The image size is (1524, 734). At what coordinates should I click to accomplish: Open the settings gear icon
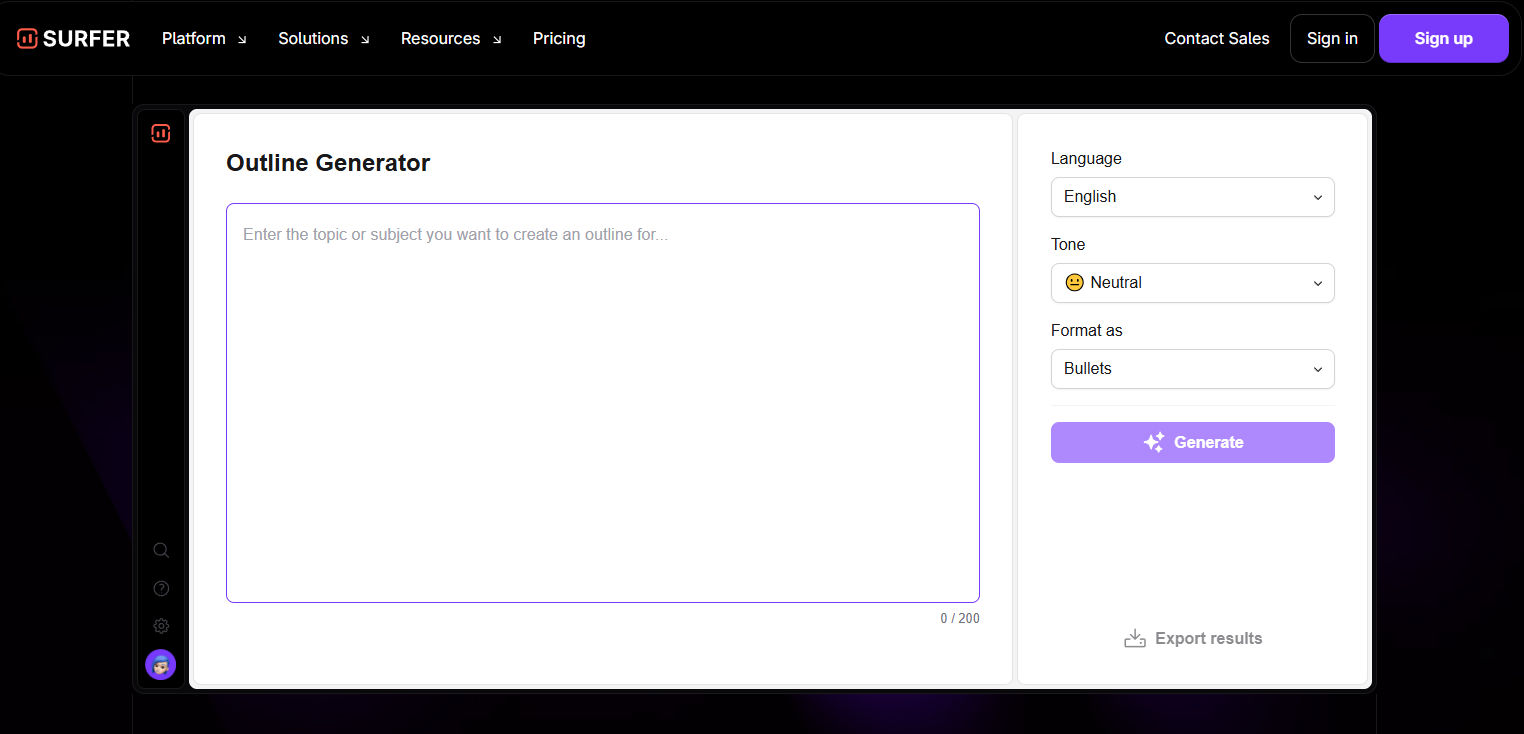pyautogui.click(x=161, y=625)
